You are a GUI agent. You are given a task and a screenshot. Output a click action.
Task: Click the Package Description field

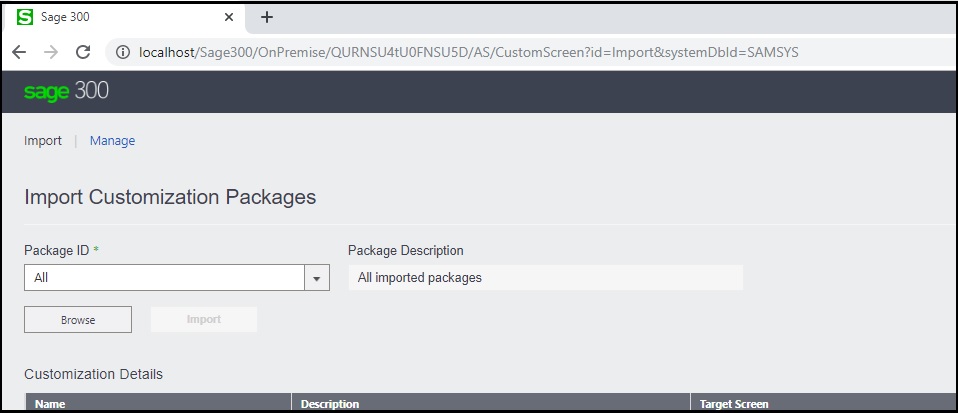tap(546, 278)
